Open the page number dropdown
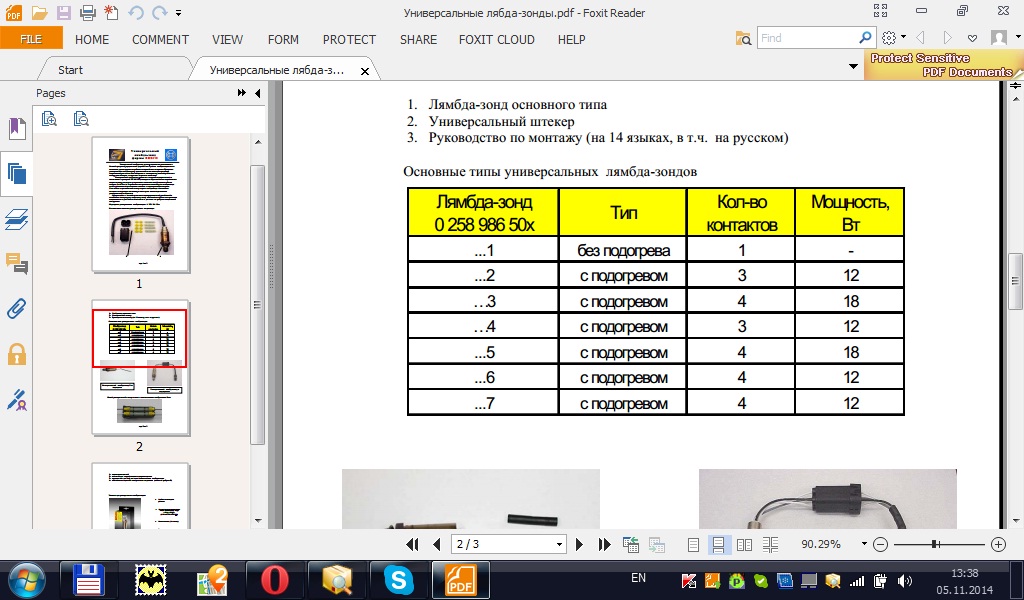Image resolution: width=1024 pixels, height=600 pixels. coord(559,545)
